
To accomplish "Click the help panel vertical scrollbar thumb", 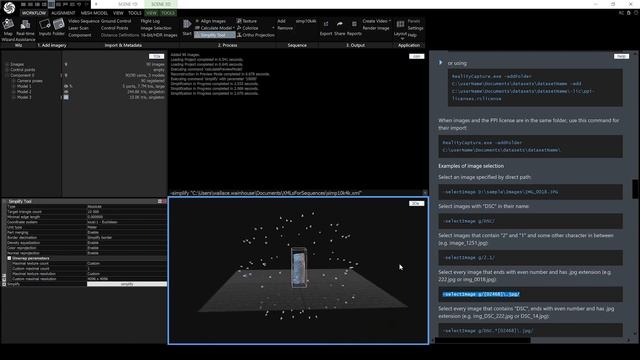I will 635,189.
